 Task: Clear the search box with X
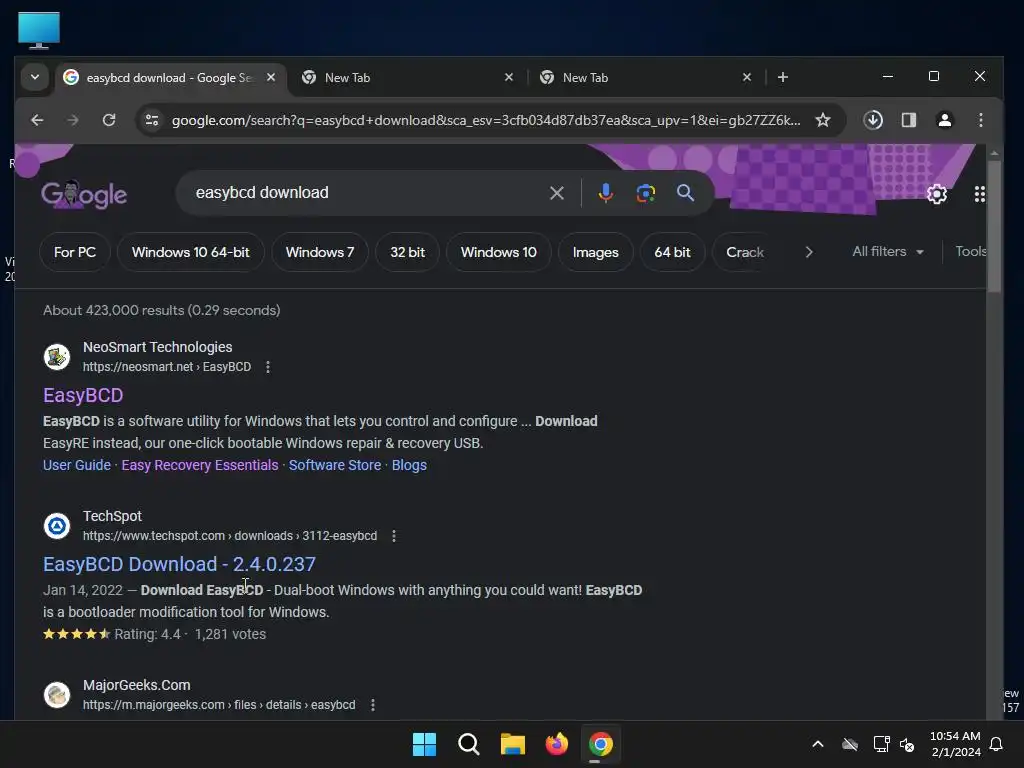click(x=556, y=193)
